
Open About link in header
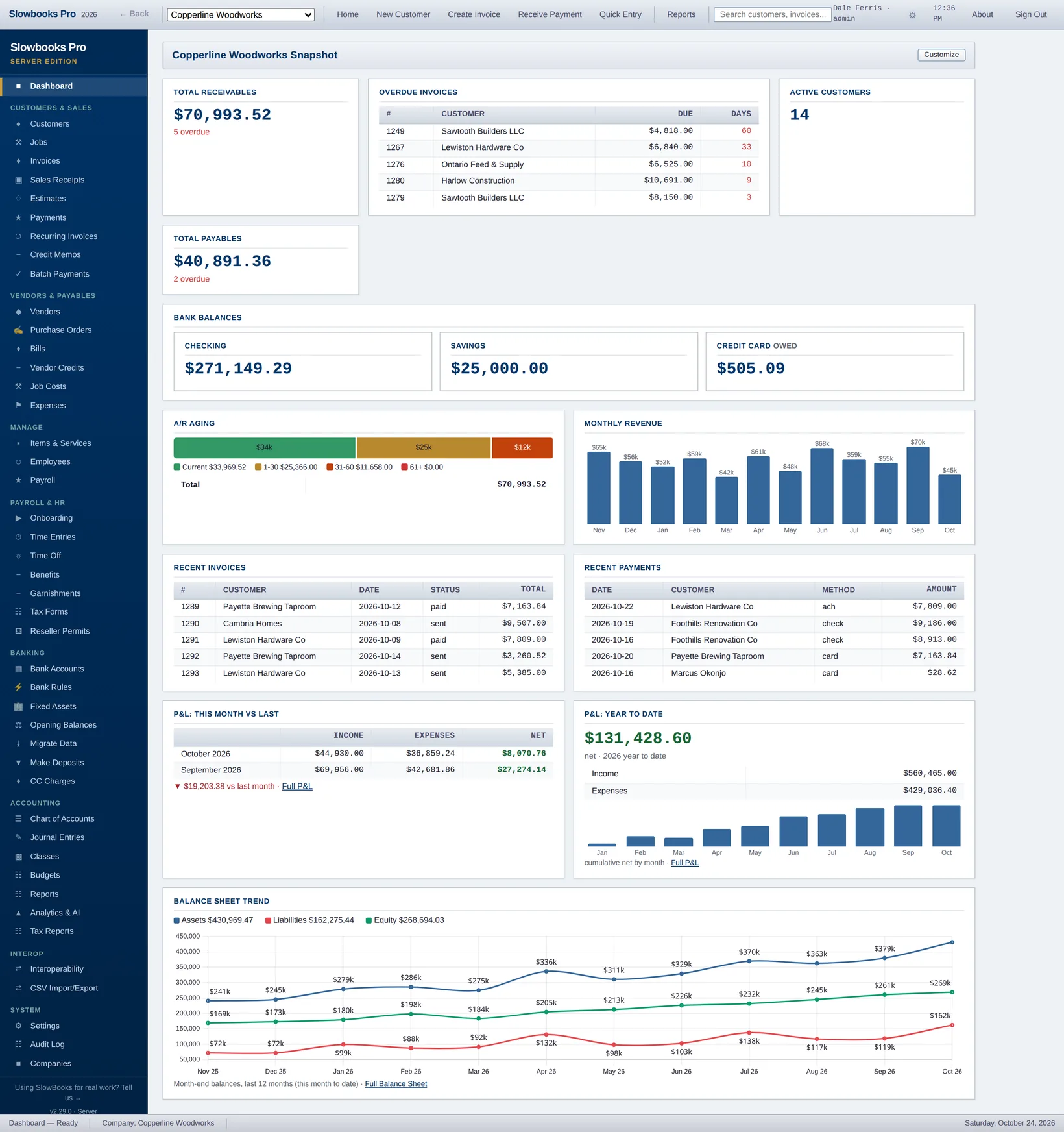[x=982, y=14]
